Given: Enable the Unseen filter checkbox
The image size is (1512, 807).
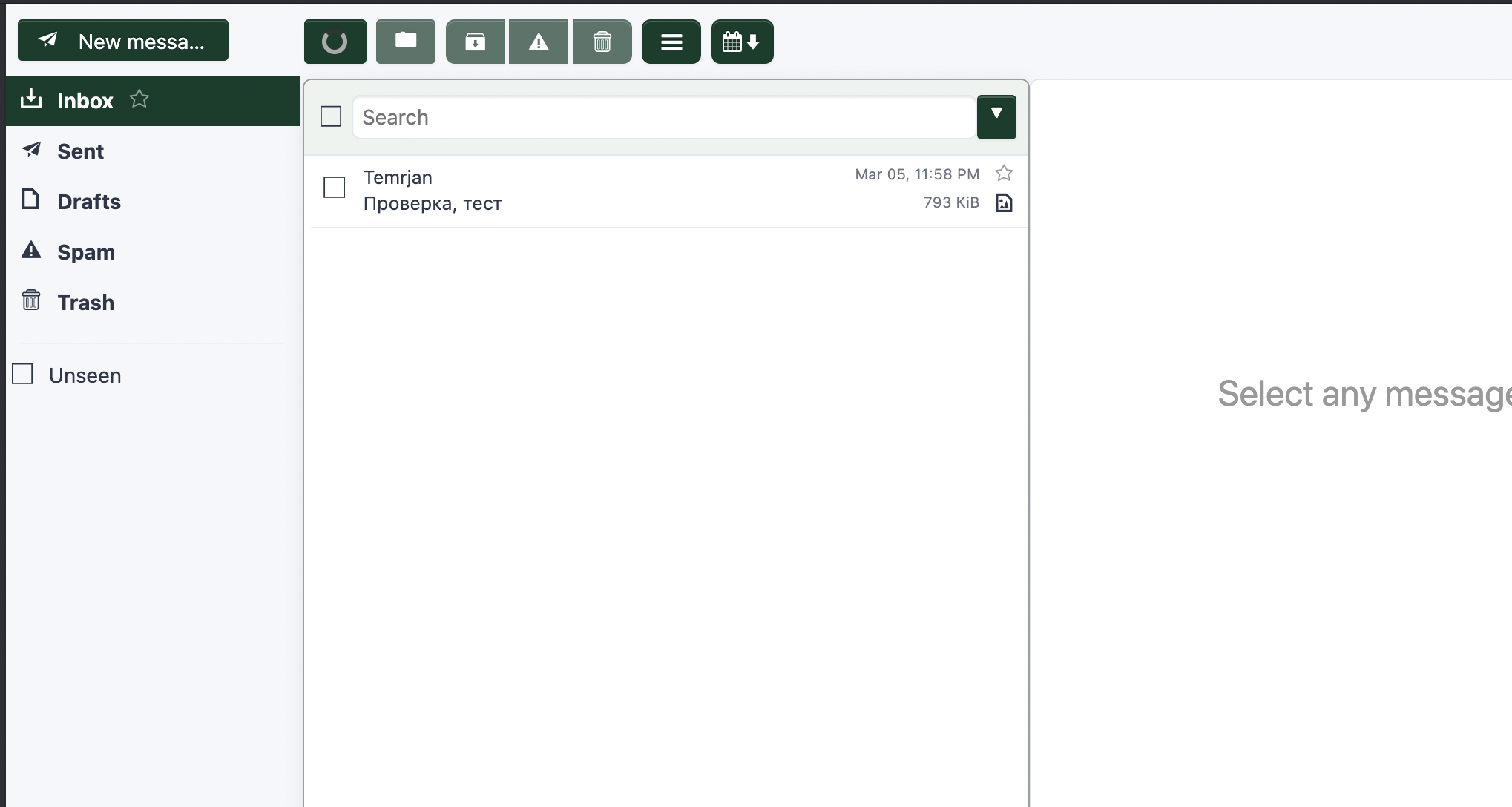Looking at the screenshot, I should pos(22,375).
